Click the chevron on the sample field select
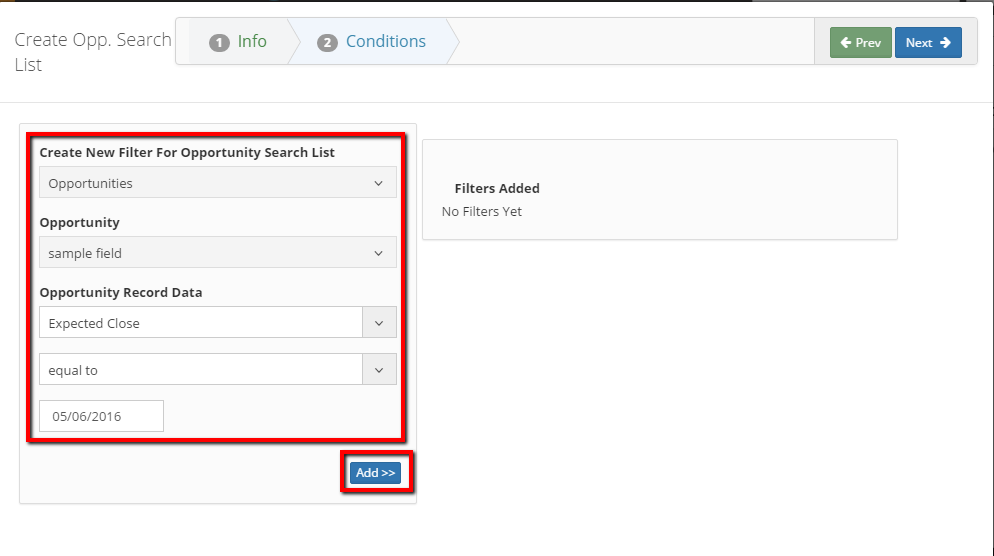The width and height of the screenshot is (994, 556). 378,253
